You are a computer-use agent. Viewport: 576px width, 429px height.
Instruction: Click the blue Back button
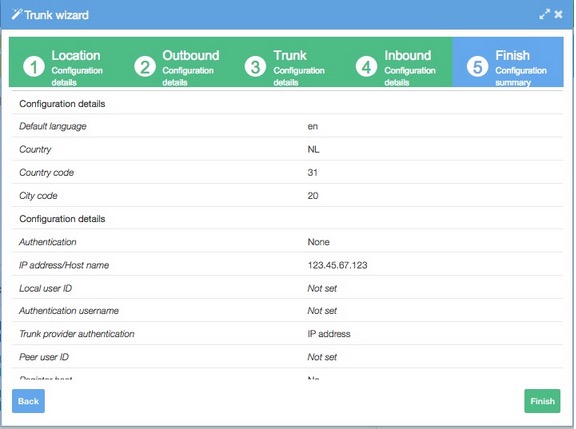pyautogui.click(x=28, y=401)
